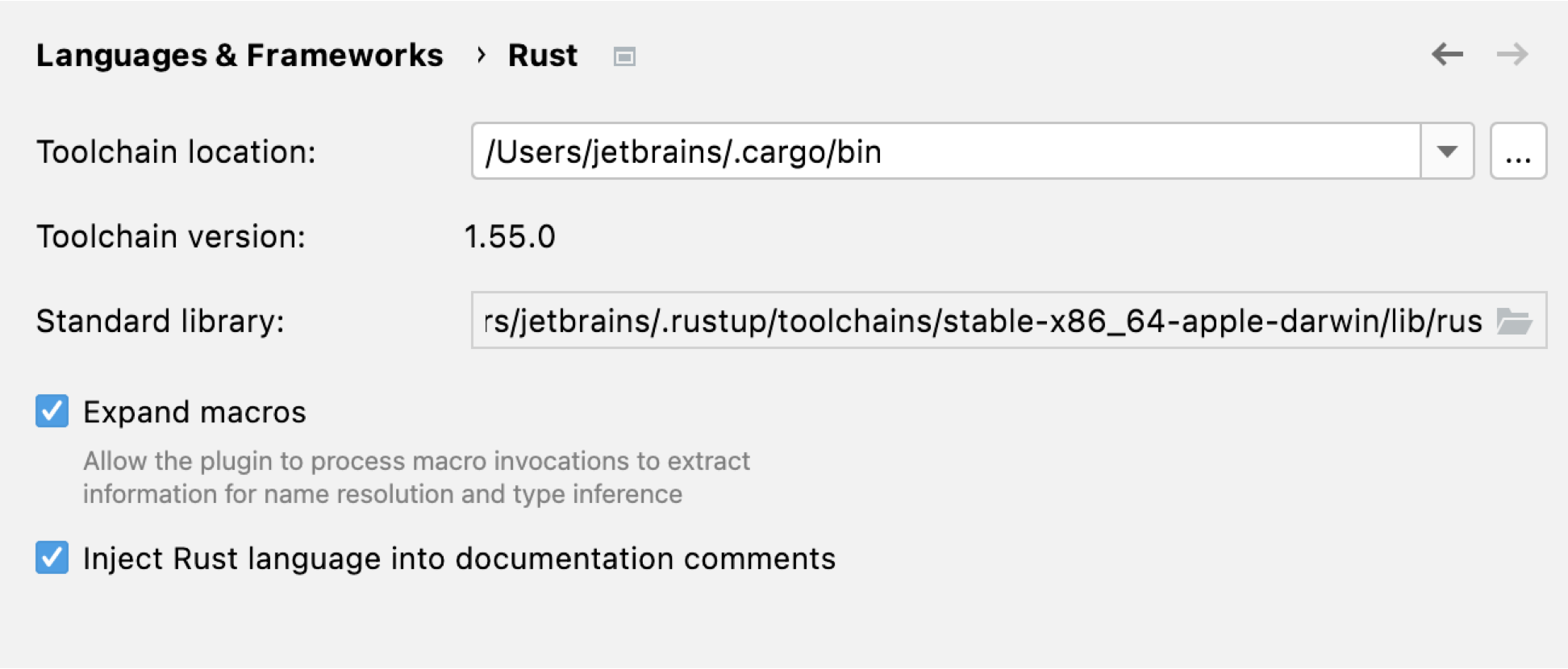Navigate to Languages & Frameworks breadcrumb
The image size is (1568, 669).
point(240,55)
